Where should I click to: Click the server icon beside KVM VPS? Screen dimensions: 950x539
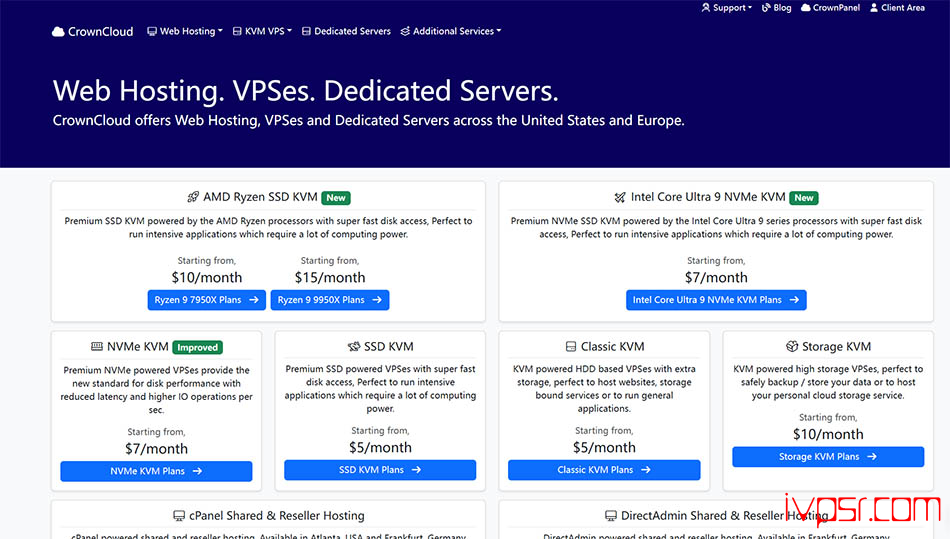(237, 31)
